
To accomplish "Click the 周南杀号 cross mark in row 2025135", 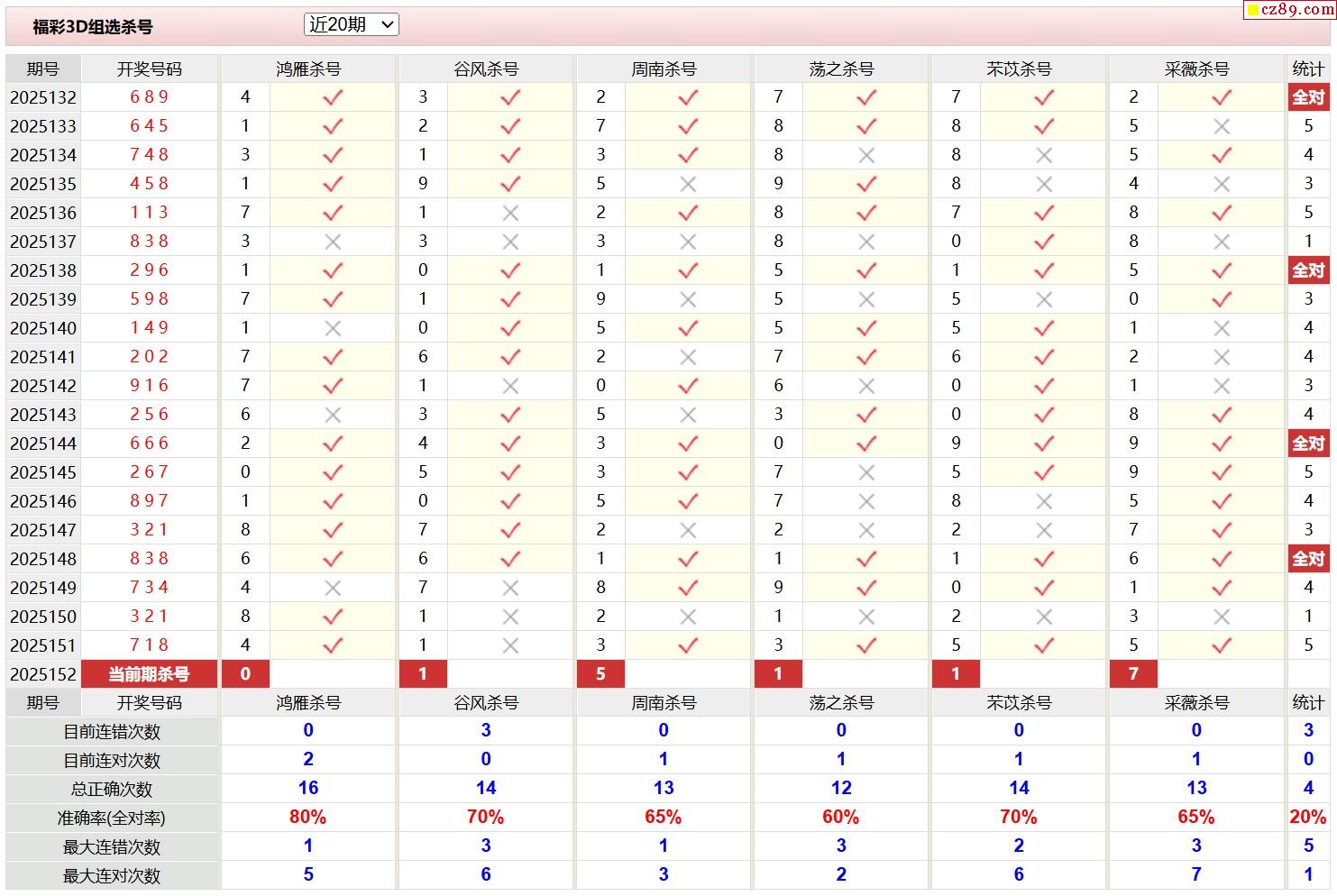I will 688,184.
